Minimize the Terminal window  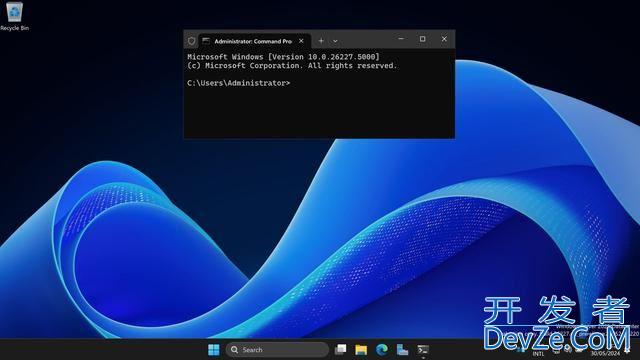[x=401, y=39]
